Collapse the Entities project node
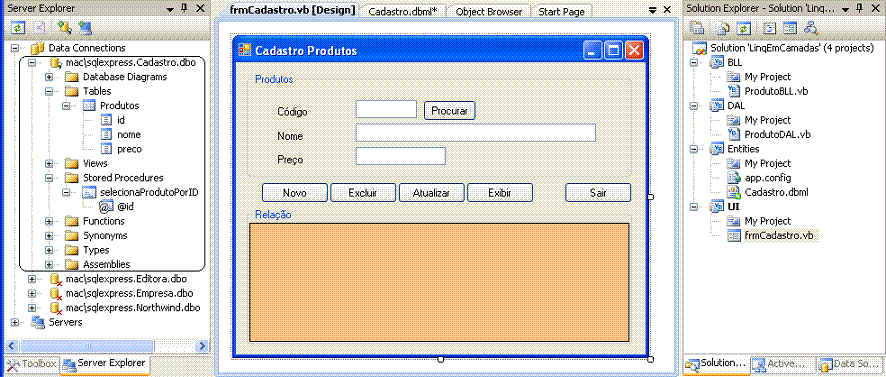886x377 pixels. [x=694, y=149]
